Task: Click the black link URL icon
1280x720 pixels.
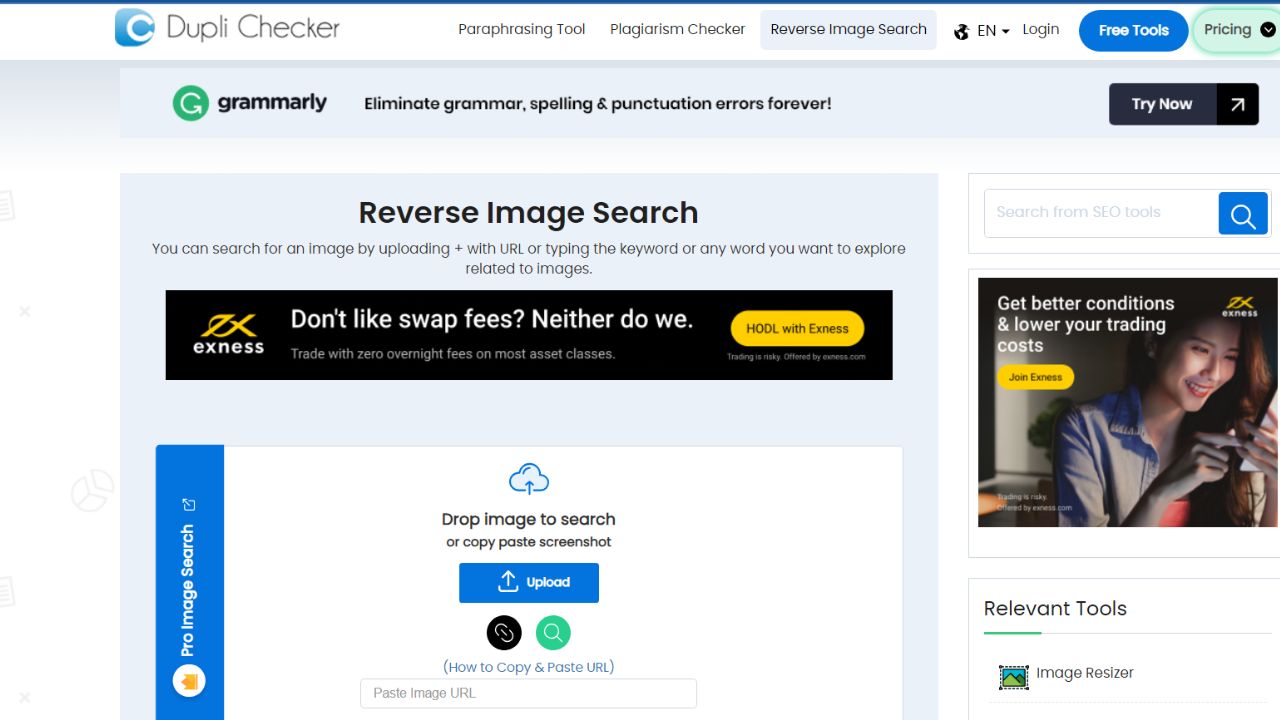Action: 504,632
